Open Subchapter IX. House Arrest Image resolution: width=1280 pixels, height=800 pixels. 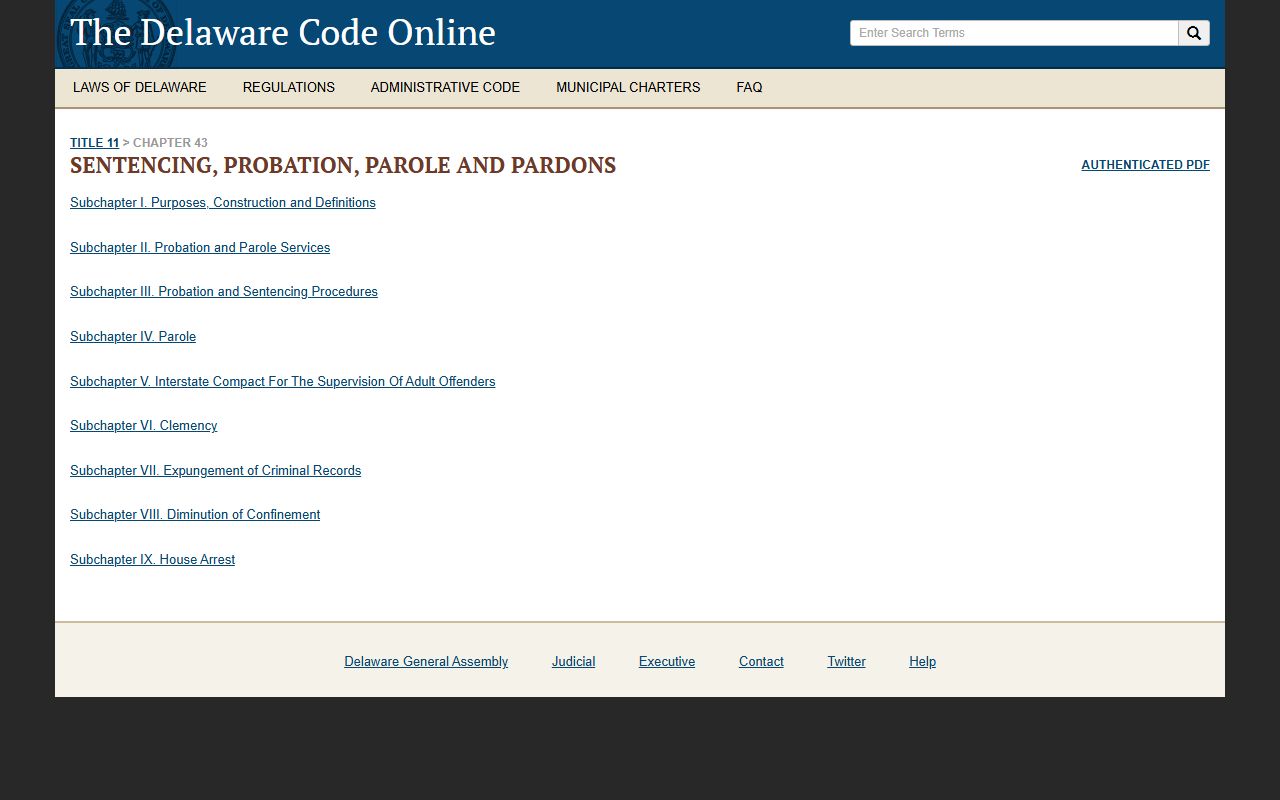pos(153,560)
